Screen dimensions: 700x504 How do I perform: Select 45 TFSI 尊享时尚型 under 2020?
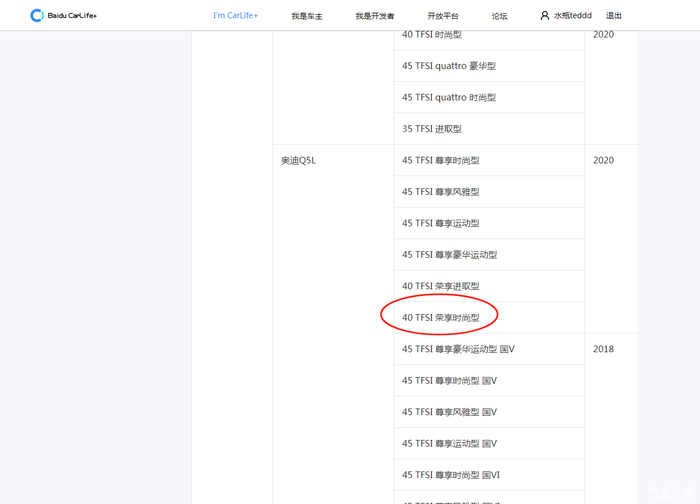441,160
